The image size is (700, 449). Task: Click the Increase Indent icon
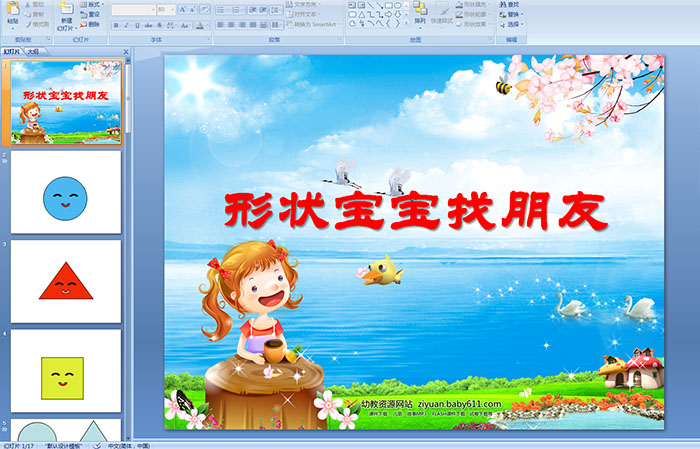(x=263, y=10)
